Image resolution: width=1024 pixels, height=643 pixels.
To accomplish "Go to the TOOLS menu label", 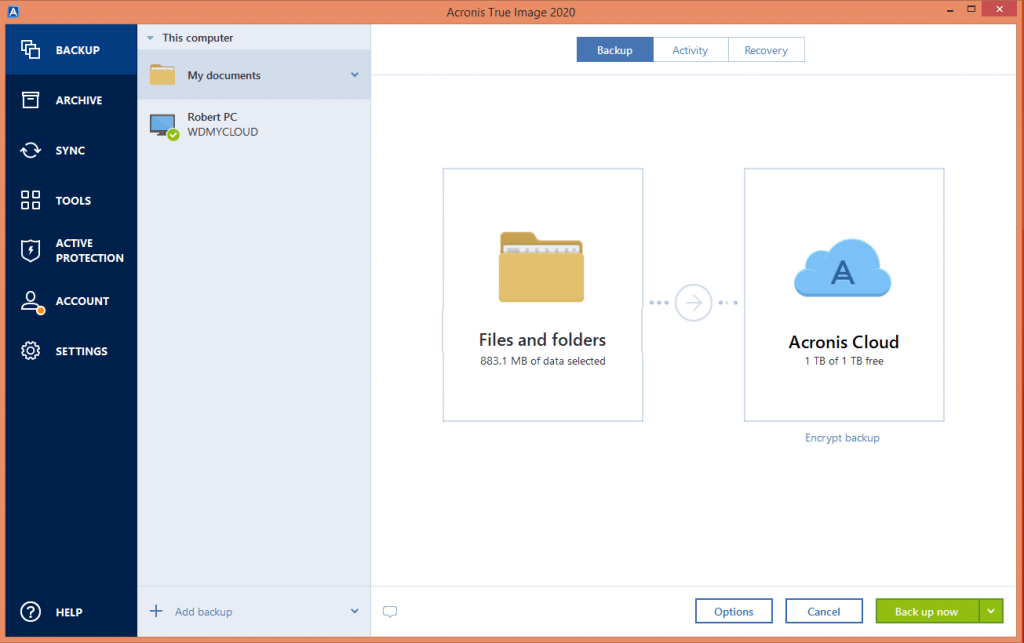I will pyautogui.click(x=73, y=200).
